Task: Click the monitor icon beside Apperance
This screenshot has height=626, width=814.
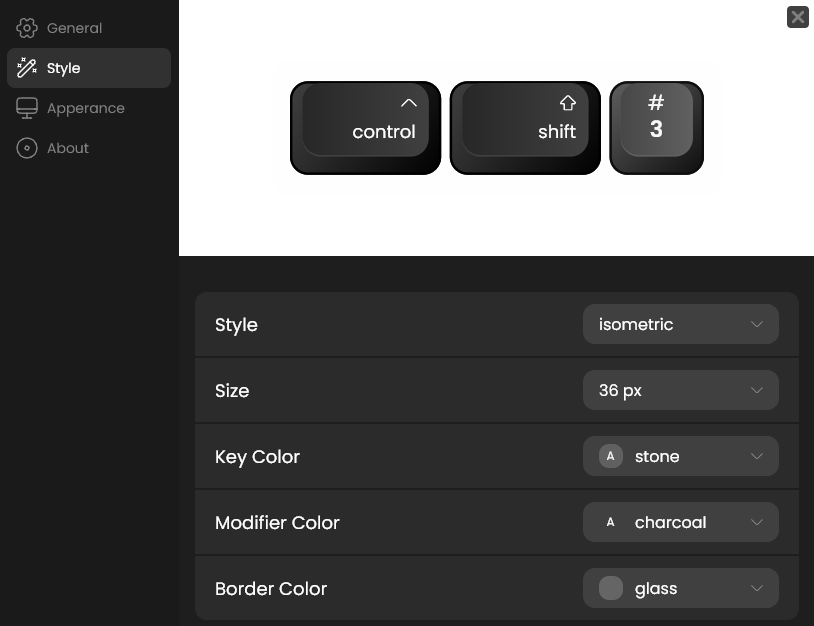Action: tap(26, 107)
